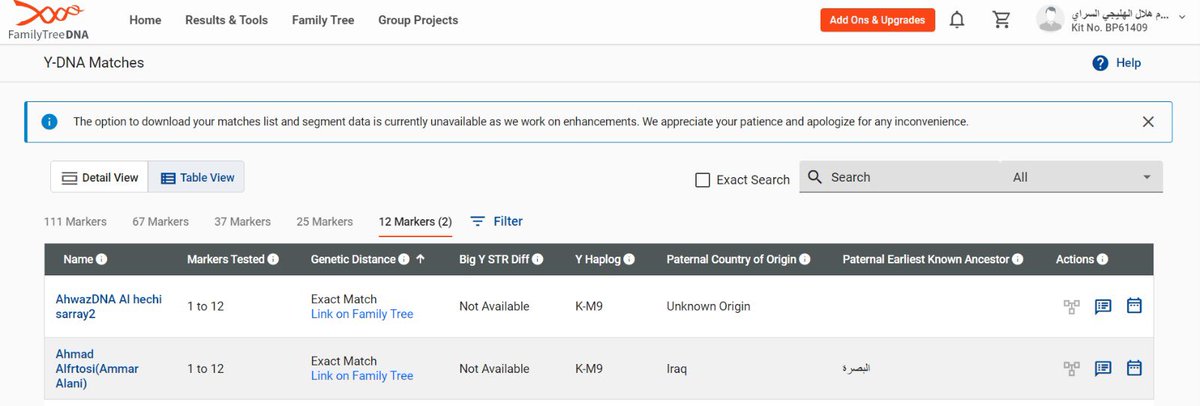
Task: Open the Results & Tools menu
Action: [x=226, y=20]
